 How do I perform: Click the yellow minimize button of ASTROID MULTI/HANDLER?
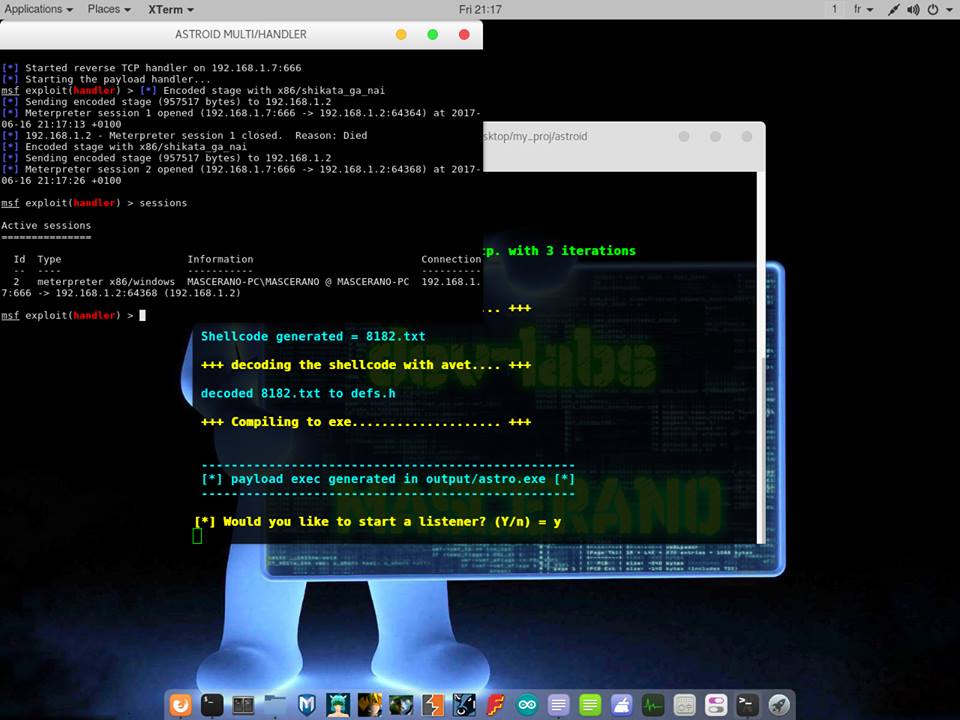[401, 34]
